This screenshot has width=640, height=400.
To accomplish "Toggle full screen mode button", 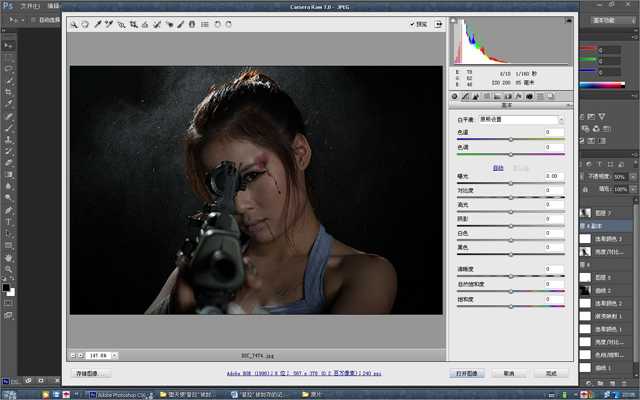I will (x=438, y=23).
